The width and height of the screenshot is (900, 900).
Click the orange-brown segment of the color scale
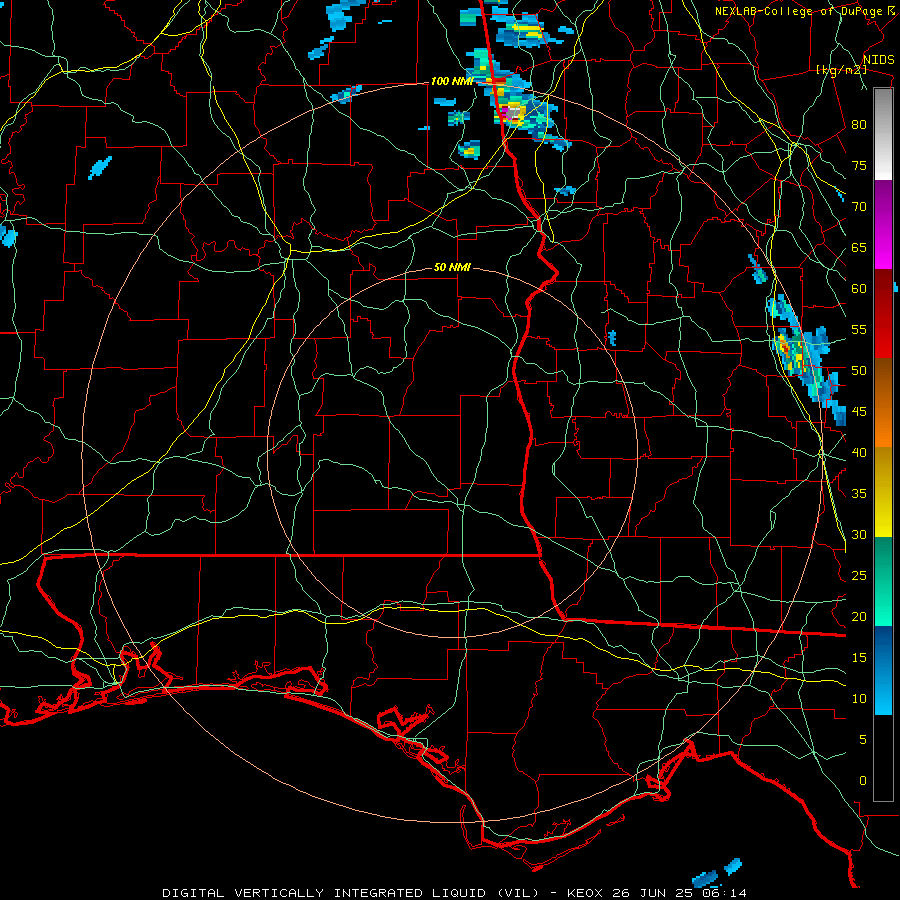883,404
